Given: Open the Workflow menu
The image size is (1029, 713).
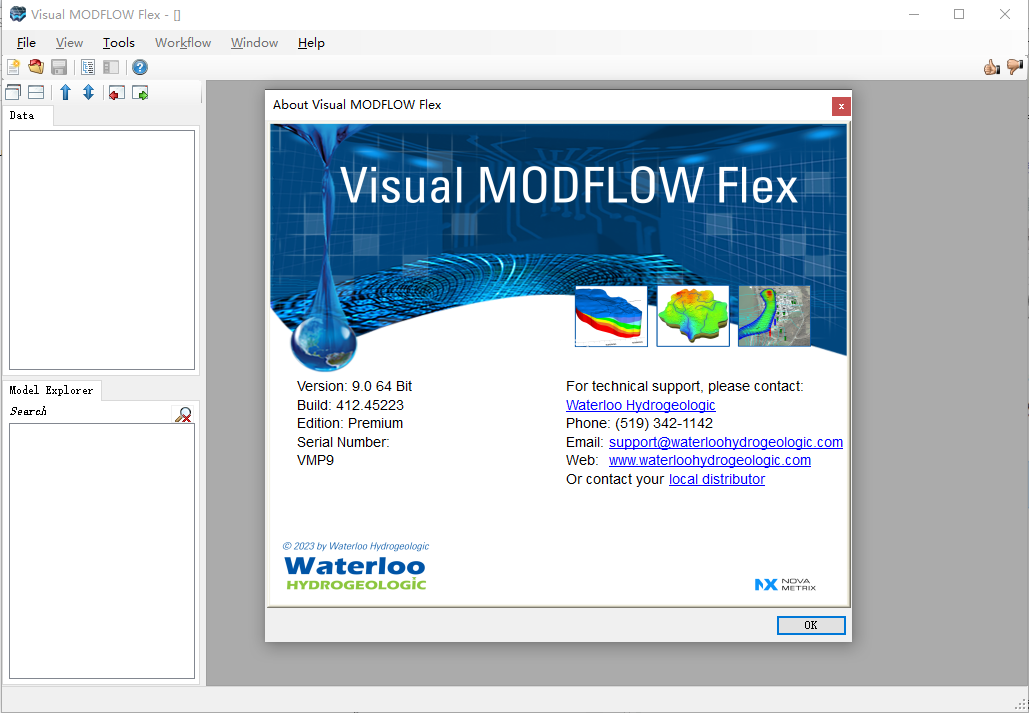Looking at the screenshot, I should [x=182, y=43].
